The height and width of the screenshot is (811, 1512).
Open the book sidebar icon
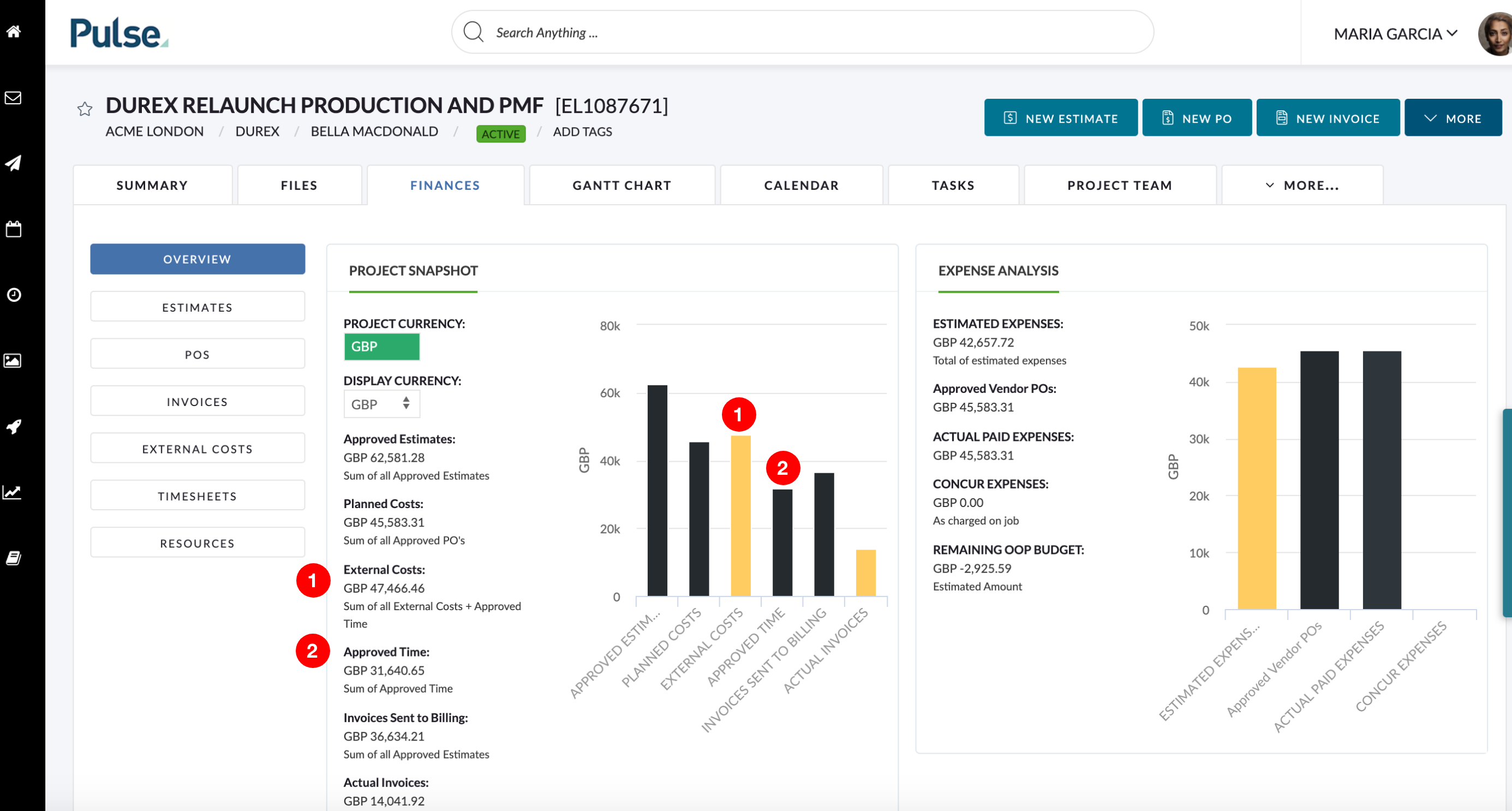tap(14, 558)
